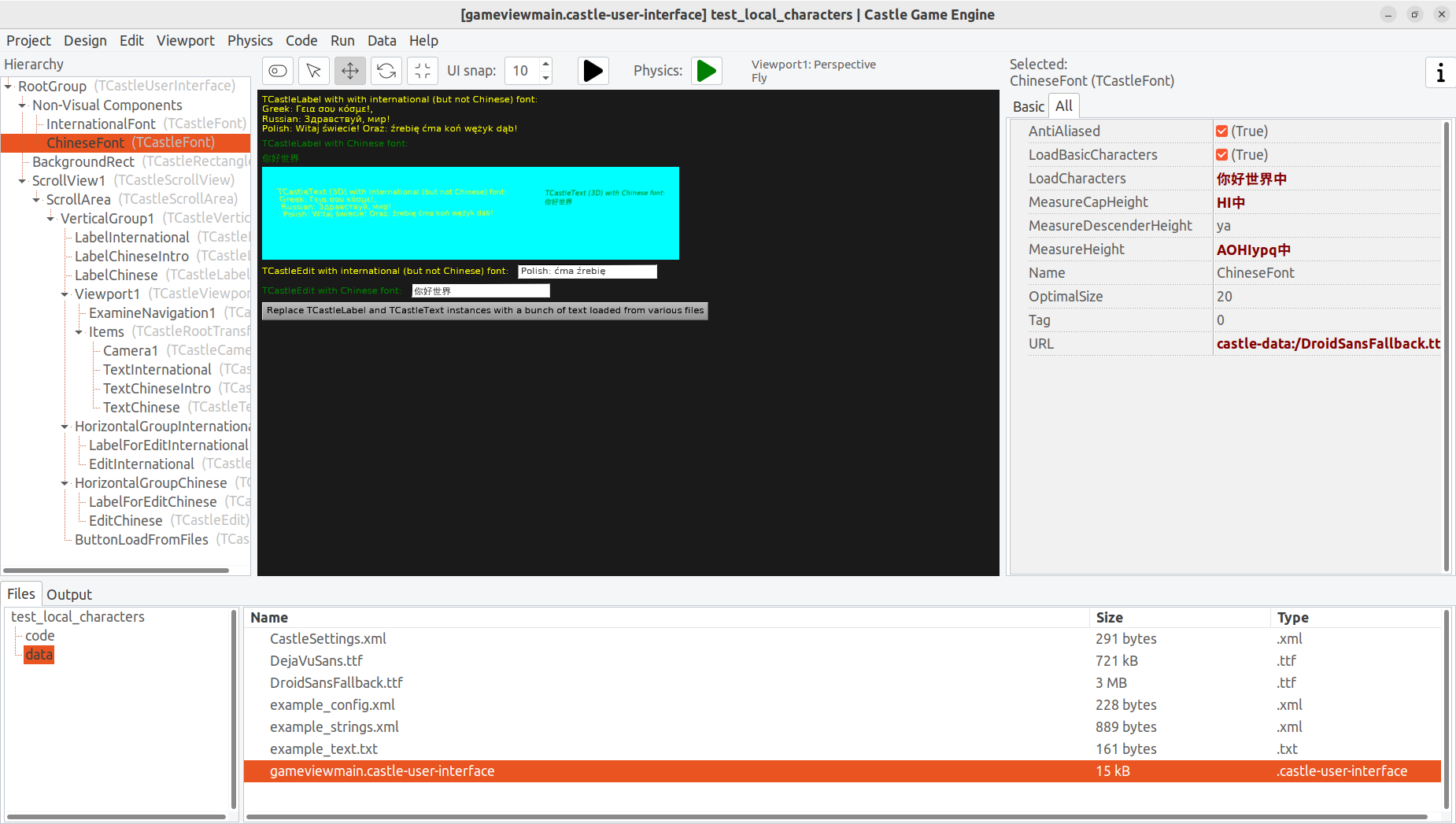
Task: Open the Code menu
Action: (301, 40)
